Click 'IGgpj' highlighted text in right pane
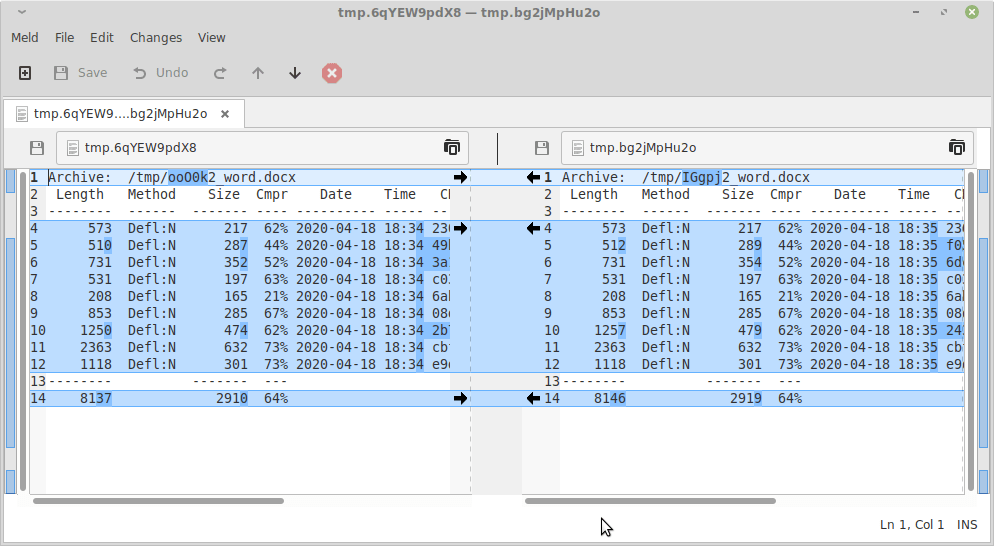Screen dimensions: 994x546 702,178
